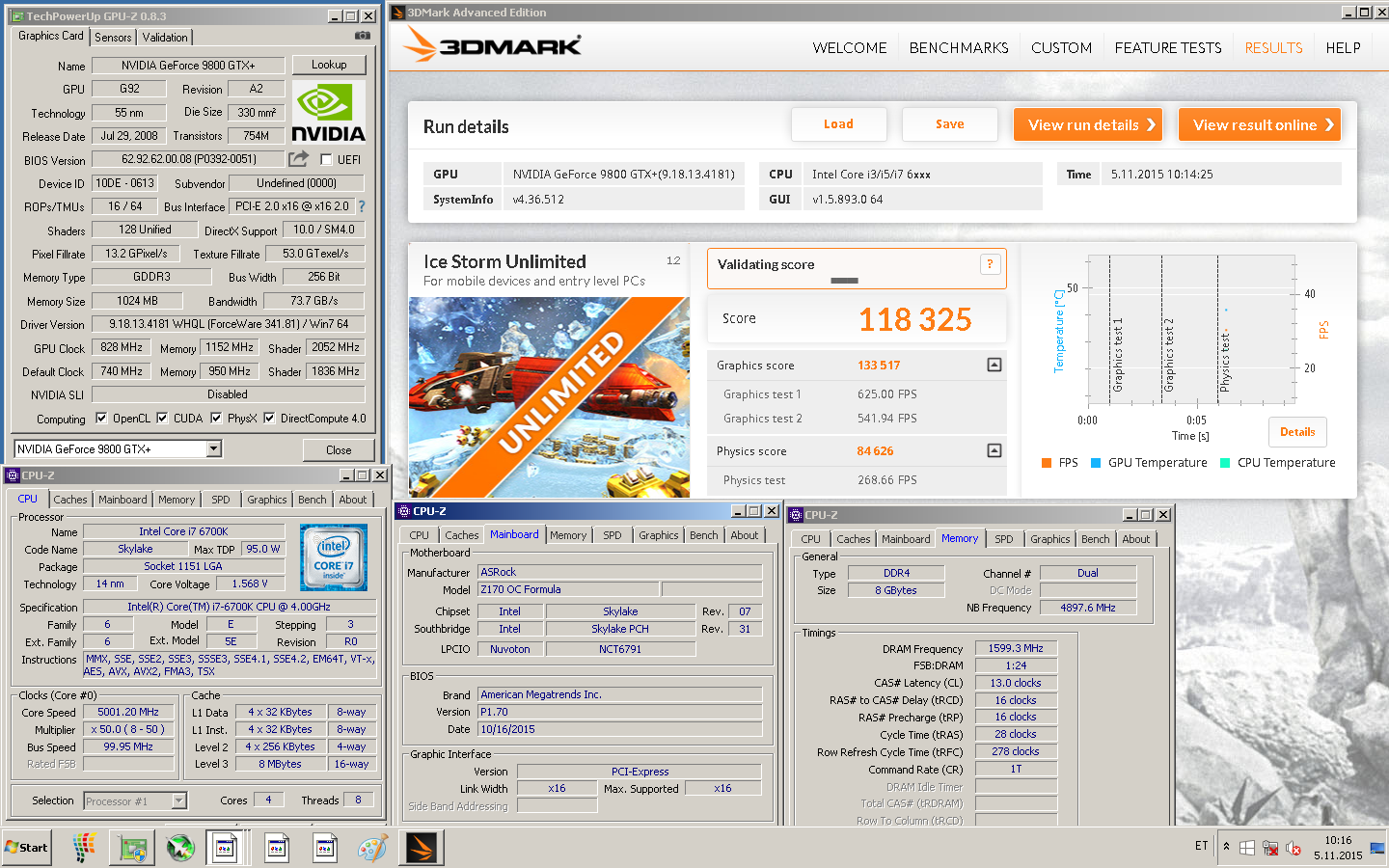Collapse the Graphics score section
Viewport: 1389px width, 868px height.
click(994, 365)
